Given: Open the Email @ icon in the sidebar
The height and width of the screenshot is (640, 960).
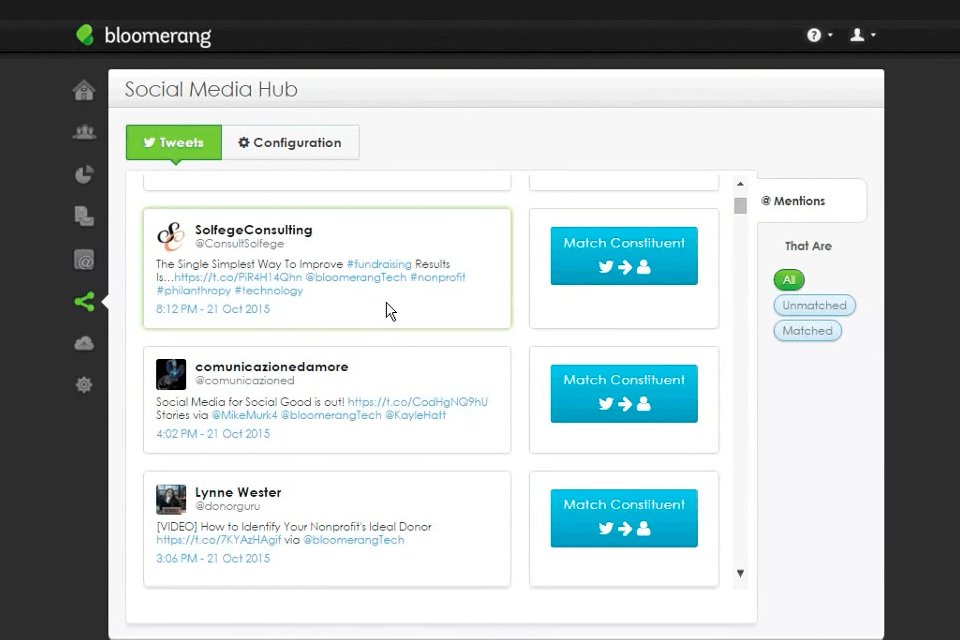Looking at the screenshot, I should (84, 260).
